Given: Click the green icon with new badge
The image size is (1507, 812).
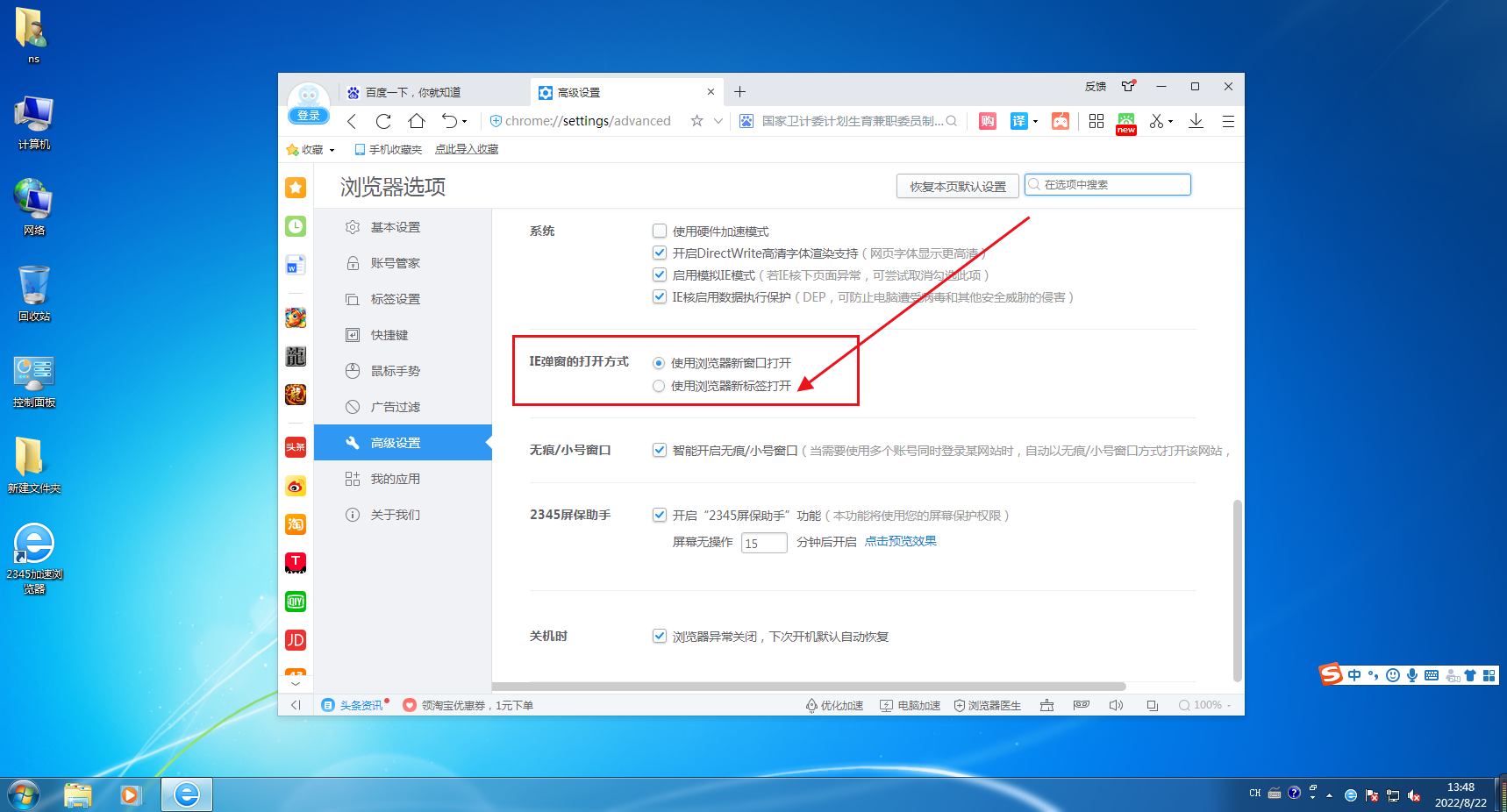Looking at the screenshot, I should click(x=1126, y=123).
